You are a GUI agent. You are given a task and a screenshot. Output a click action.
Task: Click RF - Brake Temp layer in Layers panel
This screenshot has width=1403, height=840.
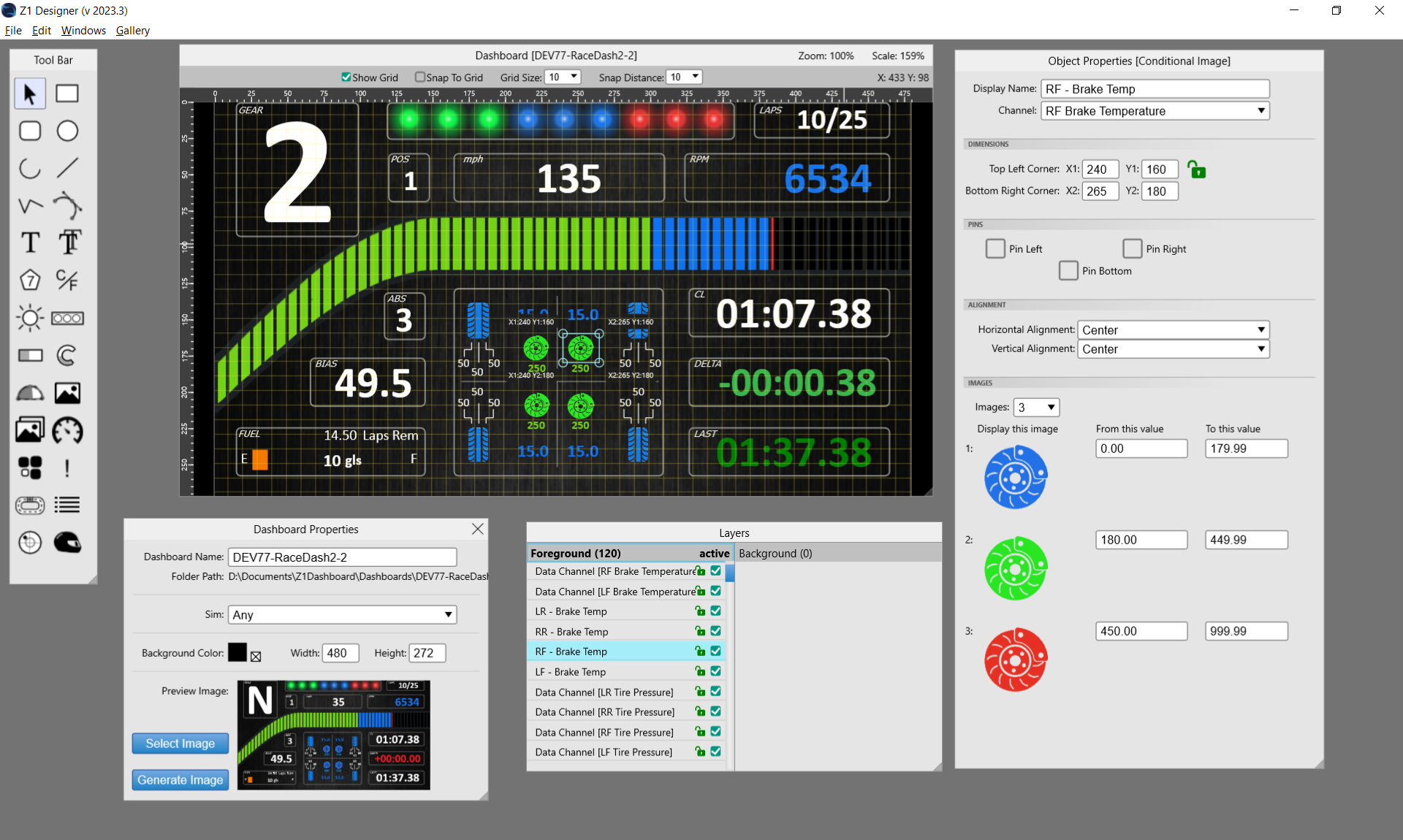pos(571,651)
